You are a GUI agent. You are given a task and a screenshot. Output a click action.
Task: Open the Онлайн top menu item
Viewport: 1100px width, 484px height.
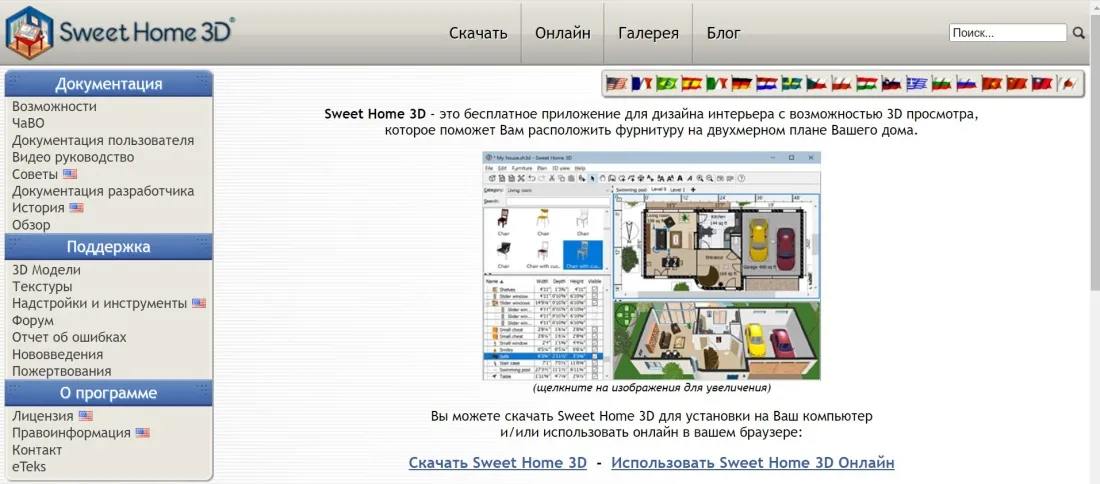point(563,33)
